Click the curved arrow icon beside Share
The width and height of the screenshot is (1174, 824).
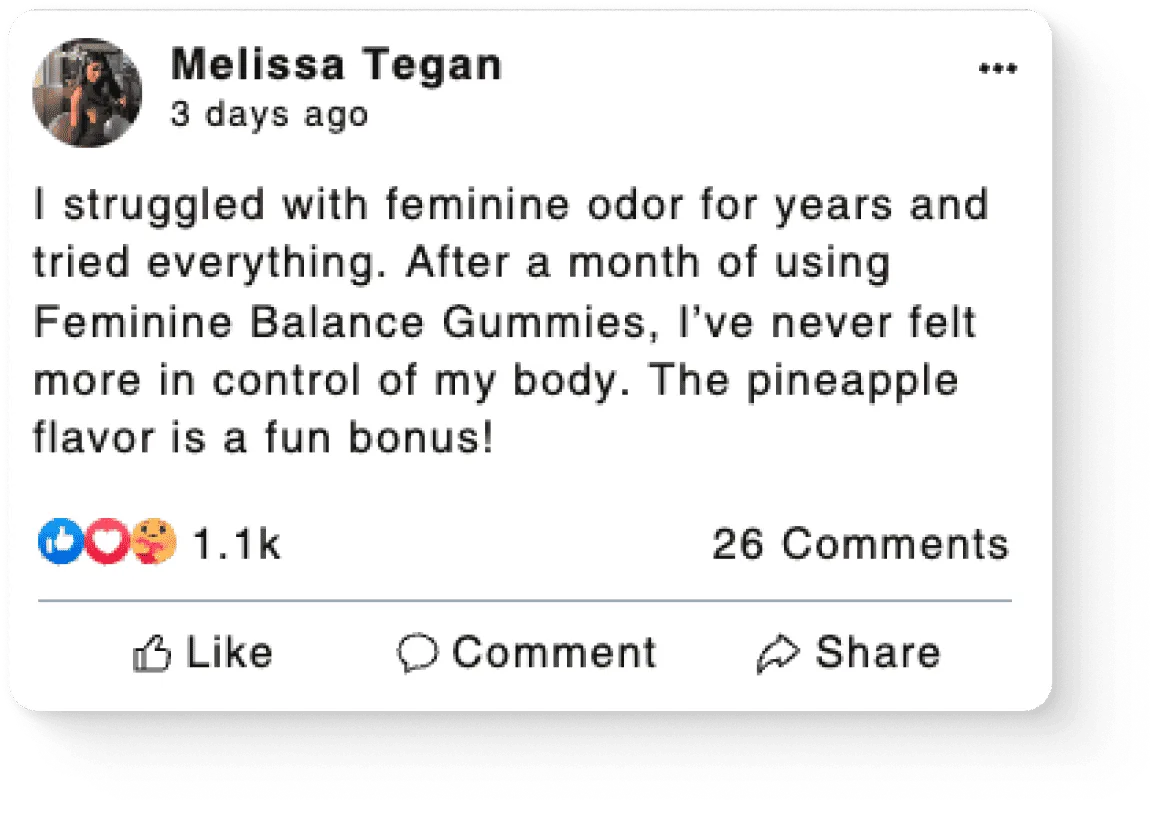tap(777, 655)
